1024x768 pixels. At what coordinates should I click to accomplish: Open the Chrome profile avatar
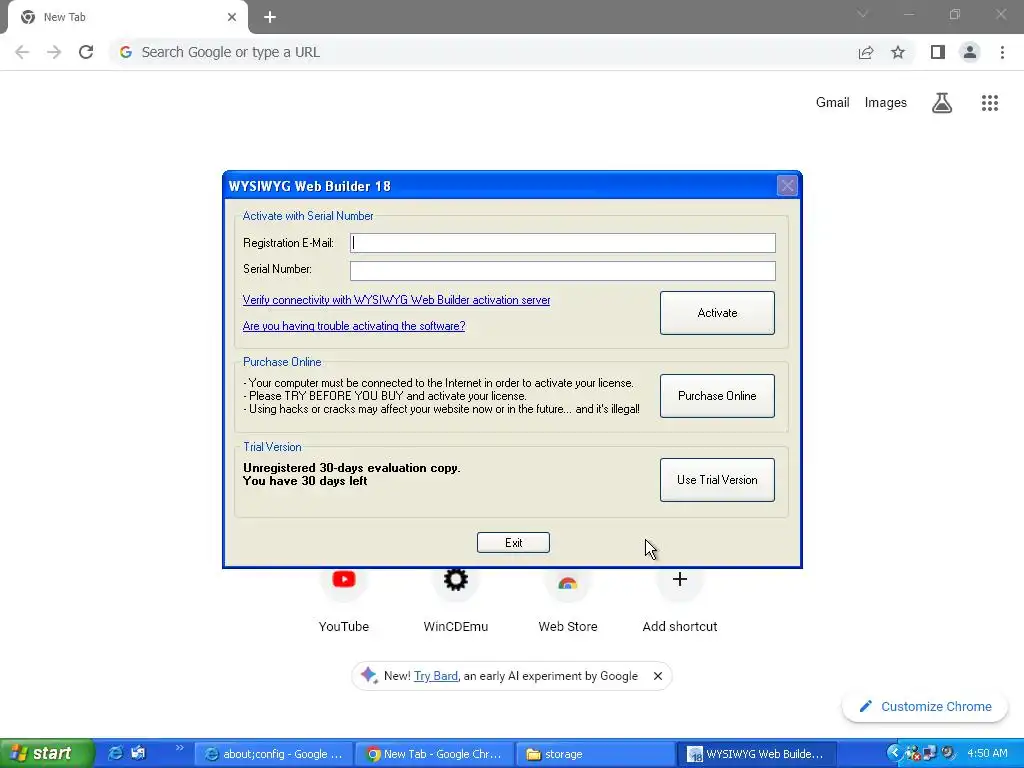[x=970, y=52]
